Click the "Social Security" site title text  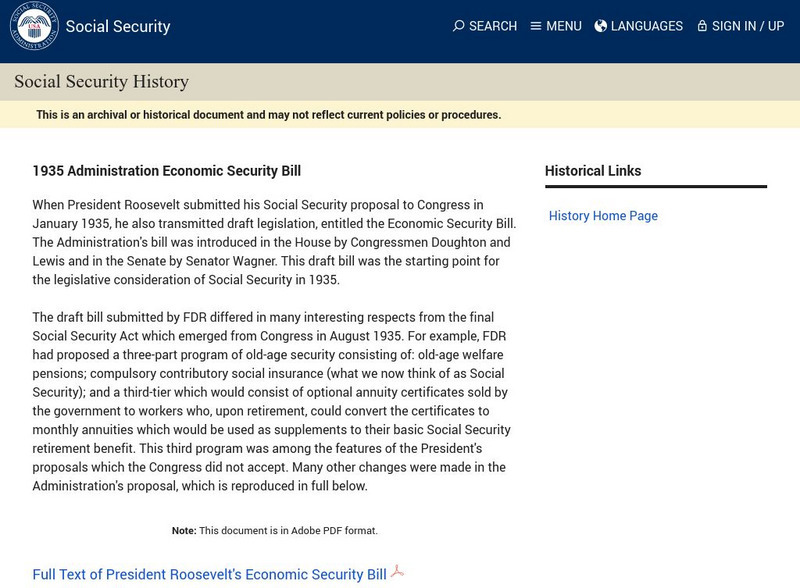coord(118,27)
